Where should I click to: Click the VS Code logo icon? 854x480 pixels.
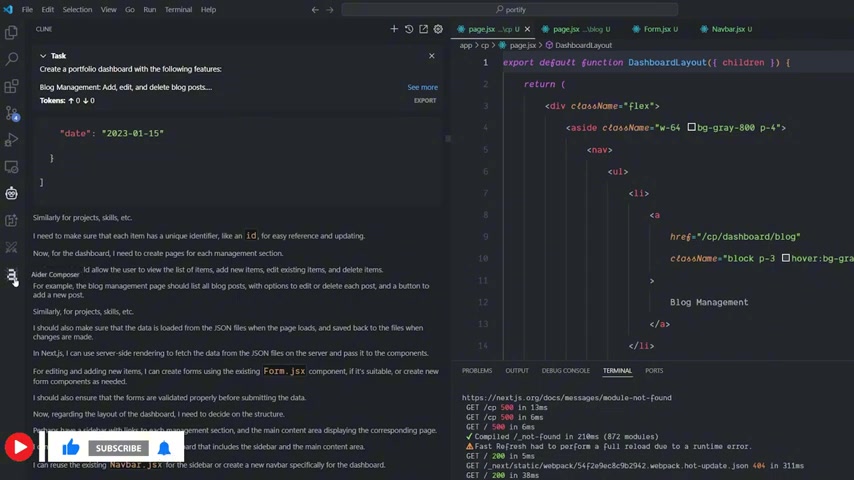pos(8,9)
